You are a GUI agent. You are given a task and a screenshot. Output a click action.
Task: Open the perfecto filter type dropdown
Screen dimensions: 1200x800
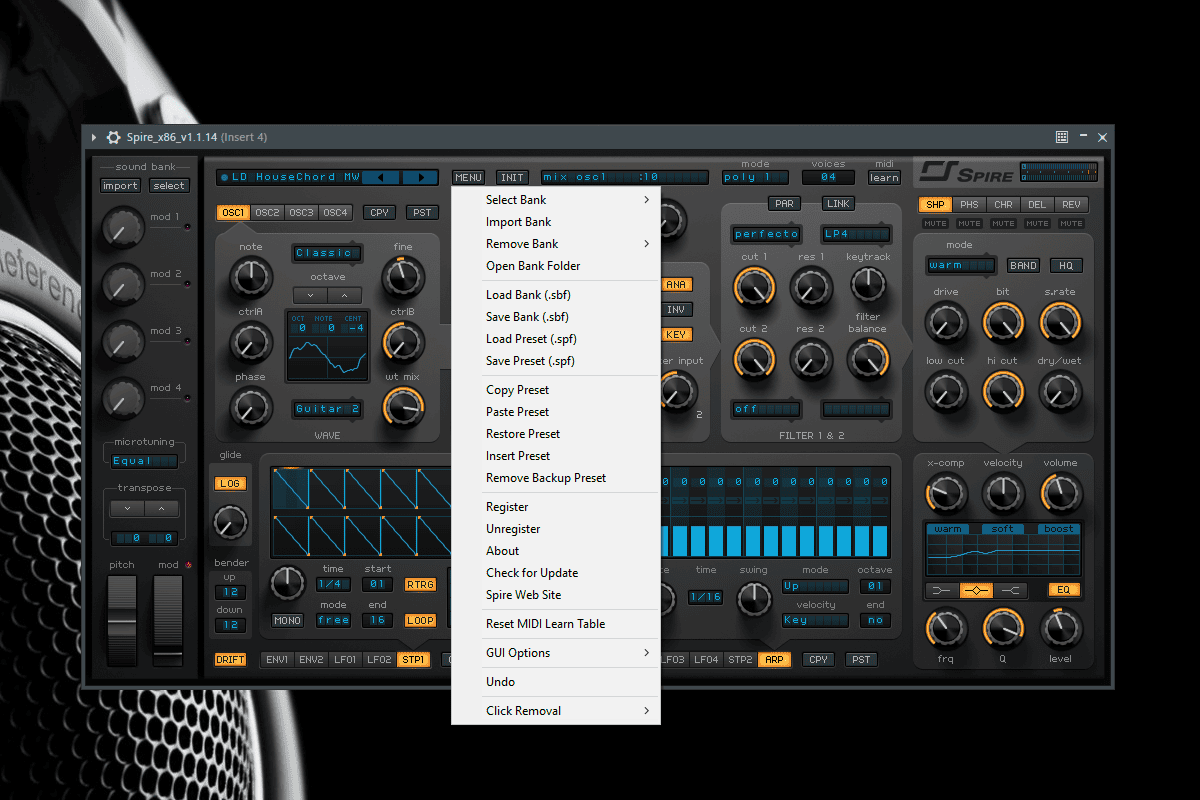tap(766, 234)
